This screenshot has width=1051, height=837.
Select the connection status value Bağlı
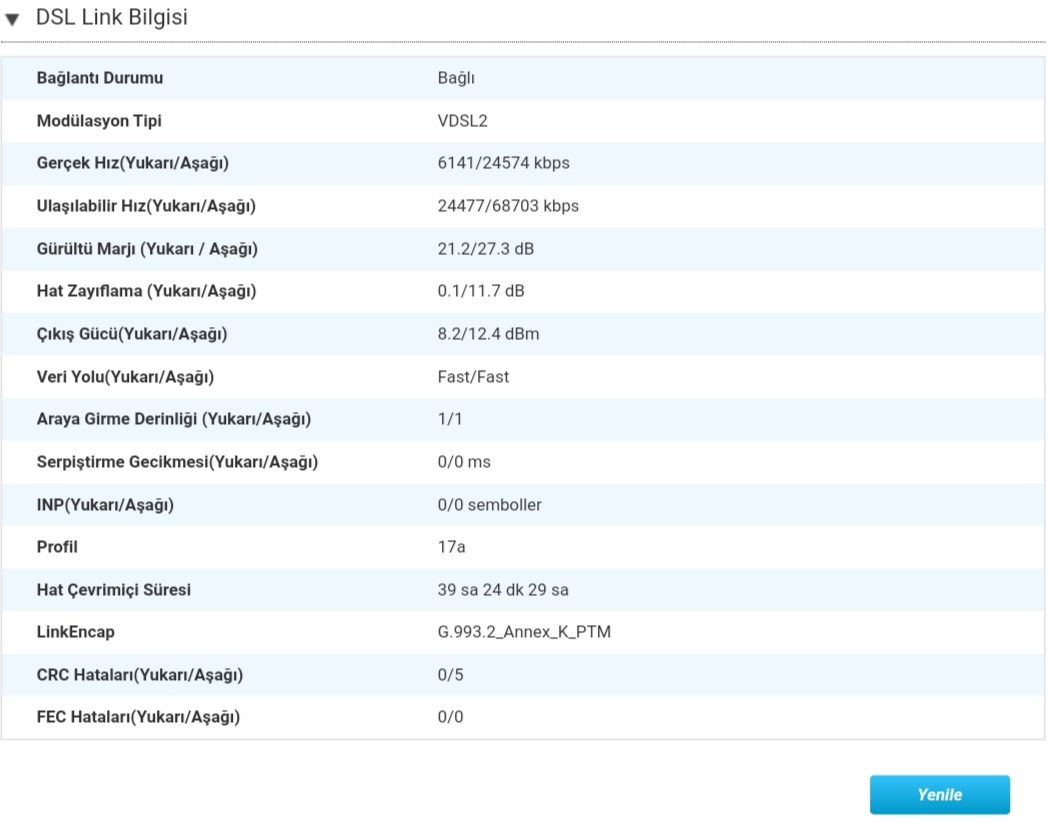[x=456, y=78]
